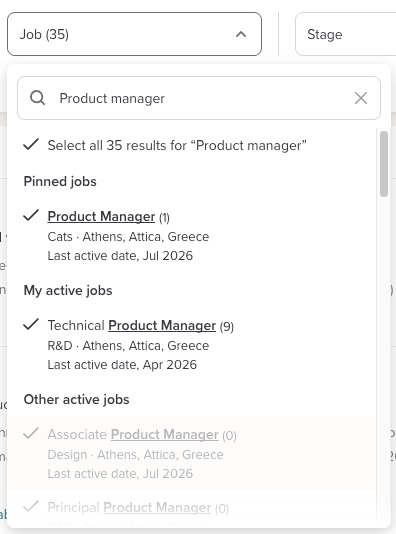Click the 'My active jobs' section heading
Viewport: 396px width, 534px height.
click(68, 290)
